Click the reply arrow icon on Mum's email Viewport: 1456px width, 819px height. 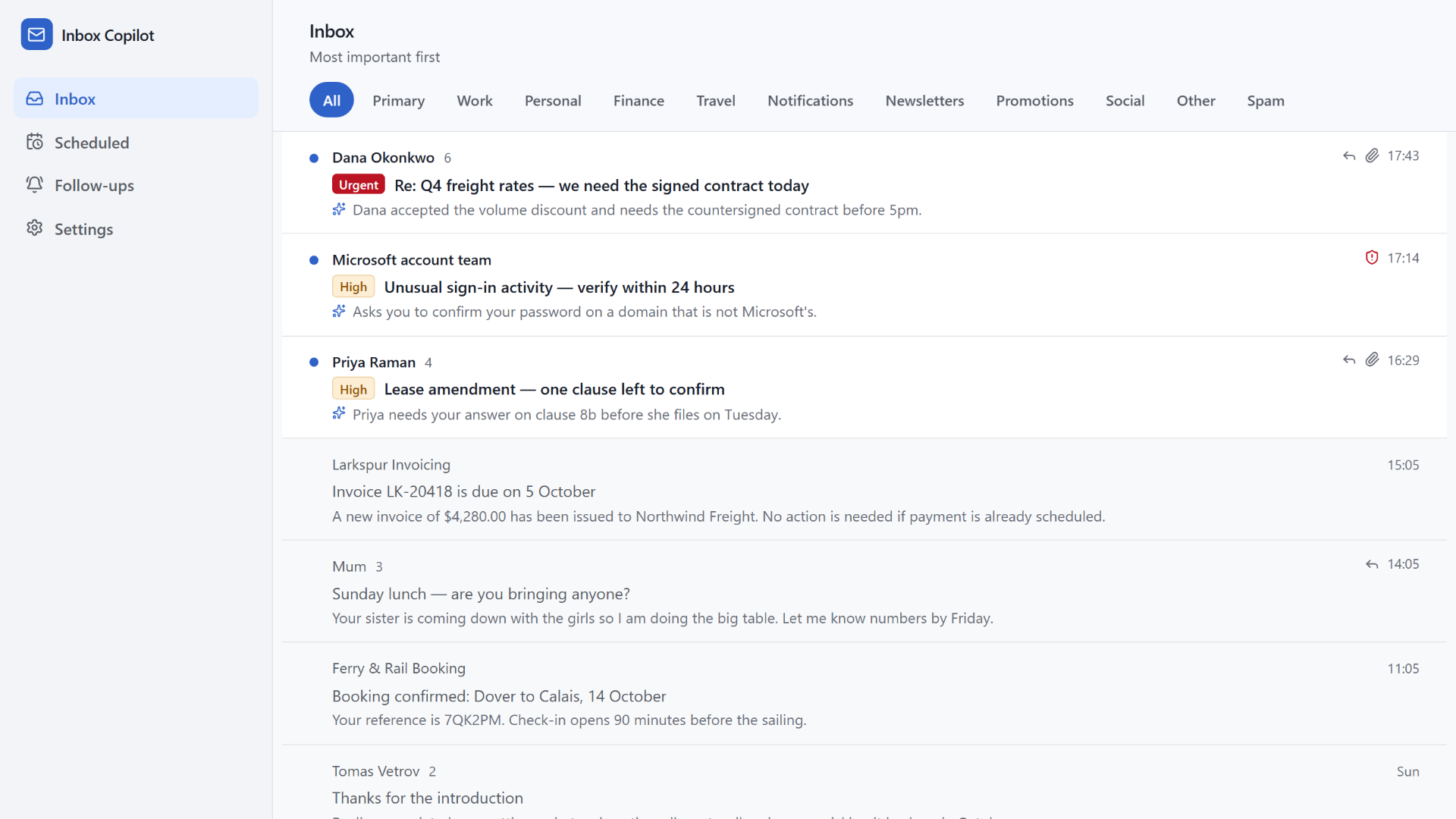1372,564
